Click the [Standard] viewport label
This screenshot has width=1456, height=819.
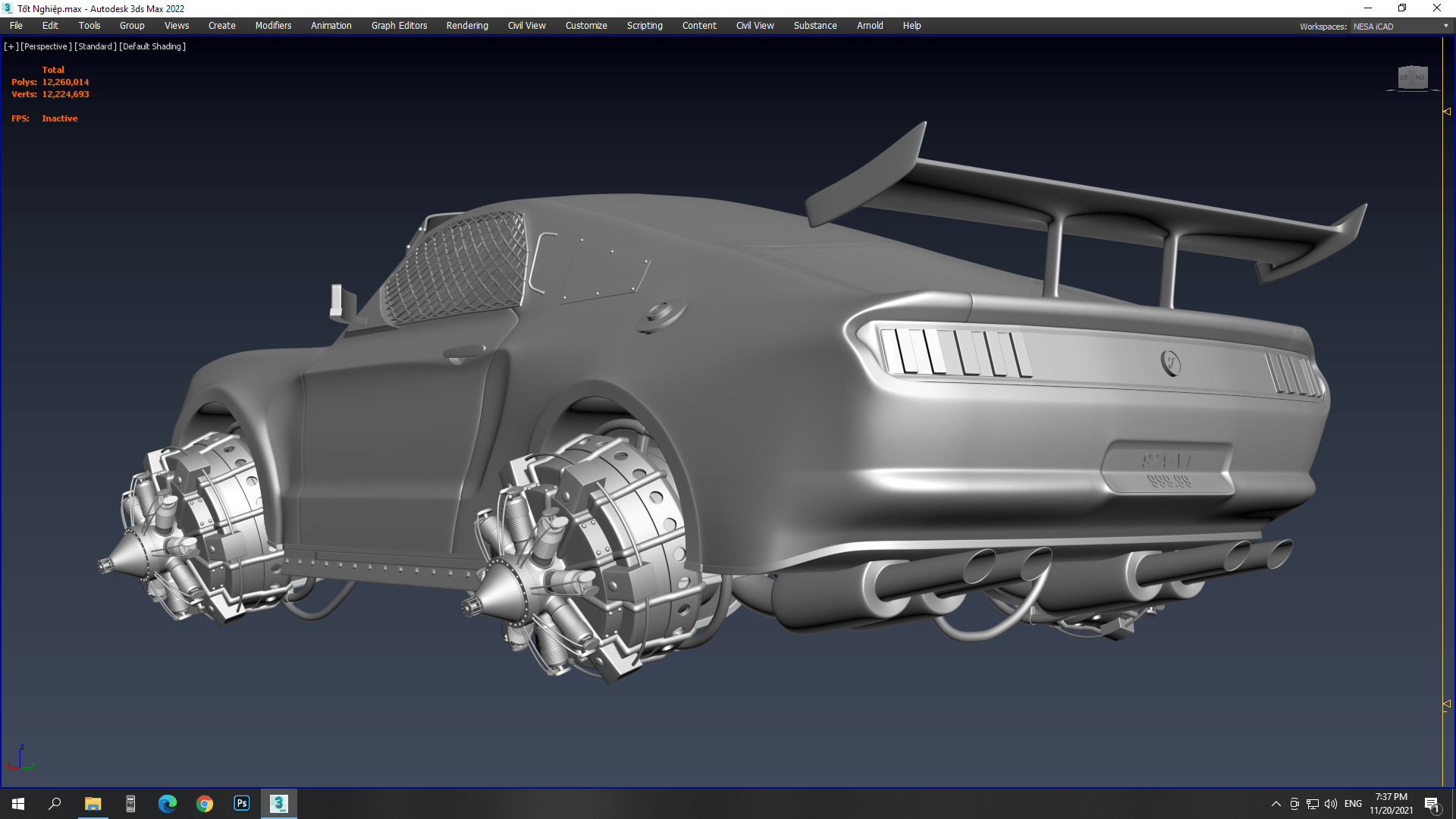(96, 46)
